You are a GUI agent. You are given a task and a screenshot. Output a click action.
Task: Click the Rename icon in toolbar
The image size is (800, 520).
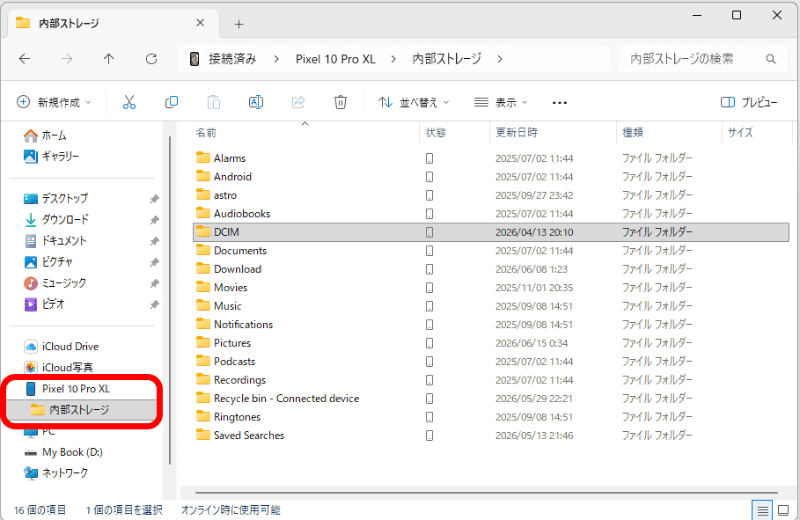click(256, 102)
